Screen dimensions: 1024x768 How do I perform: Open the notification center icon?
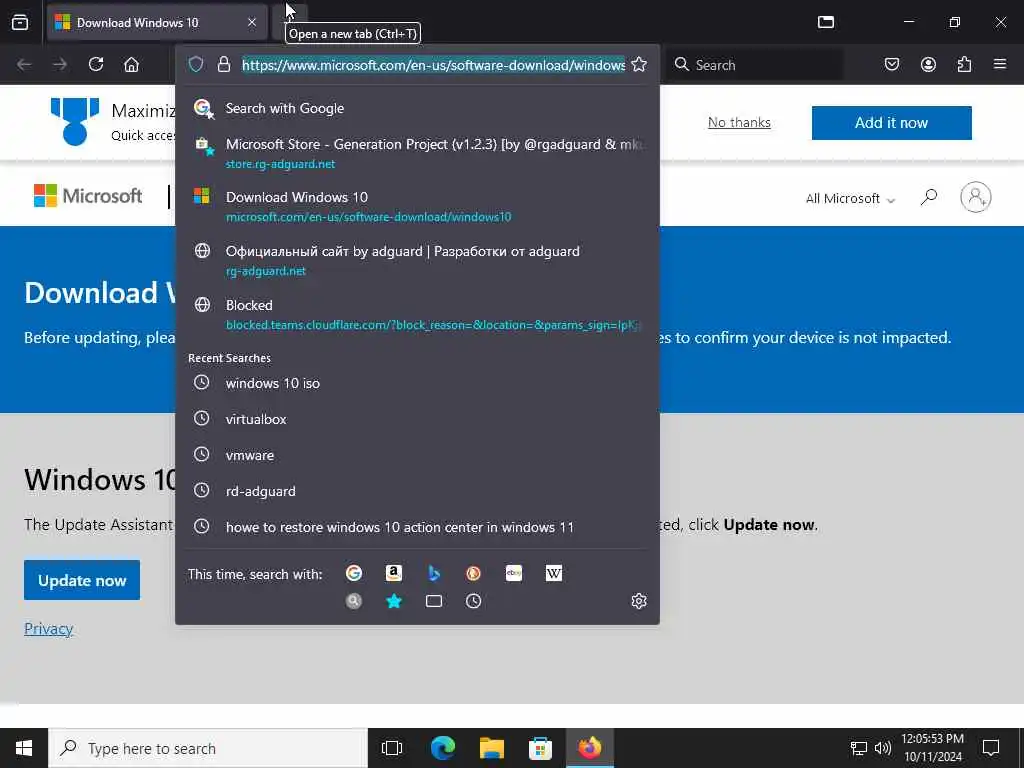point(991,748)
